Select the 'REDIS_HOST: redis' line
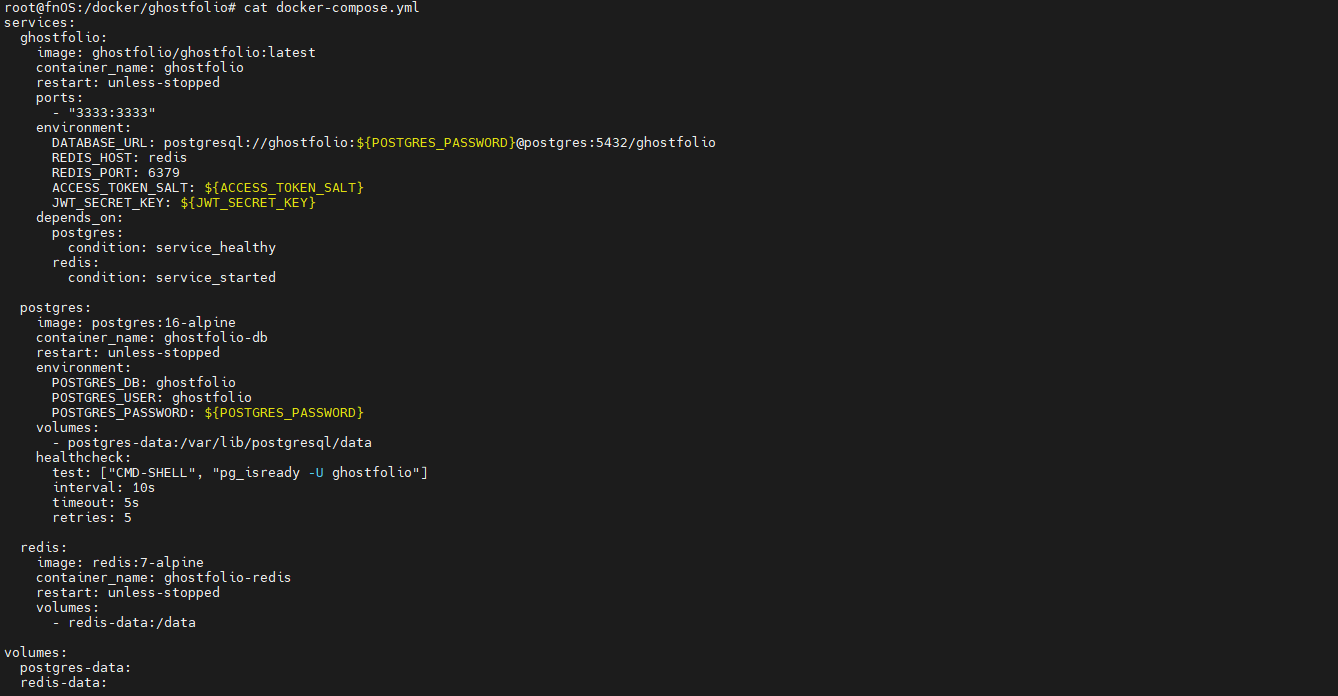Viewport: 1338px width, 696px height. coord(120,158)
